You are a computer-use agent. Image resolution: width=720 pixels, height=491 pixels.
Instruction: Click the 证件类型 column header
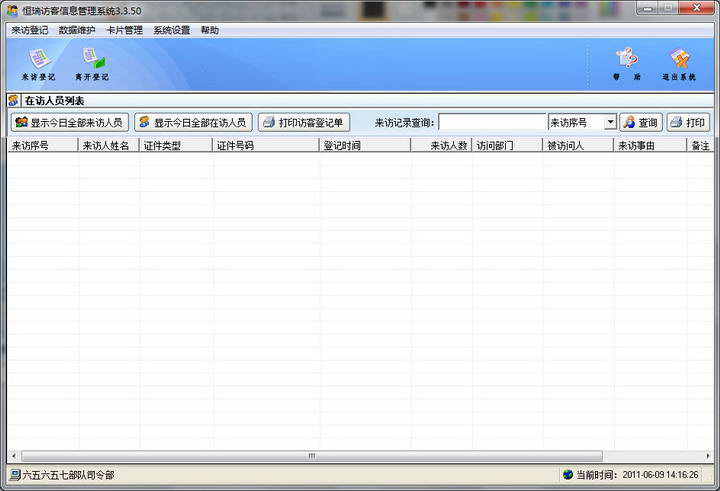pyautogui.click(x=176, y=146)
